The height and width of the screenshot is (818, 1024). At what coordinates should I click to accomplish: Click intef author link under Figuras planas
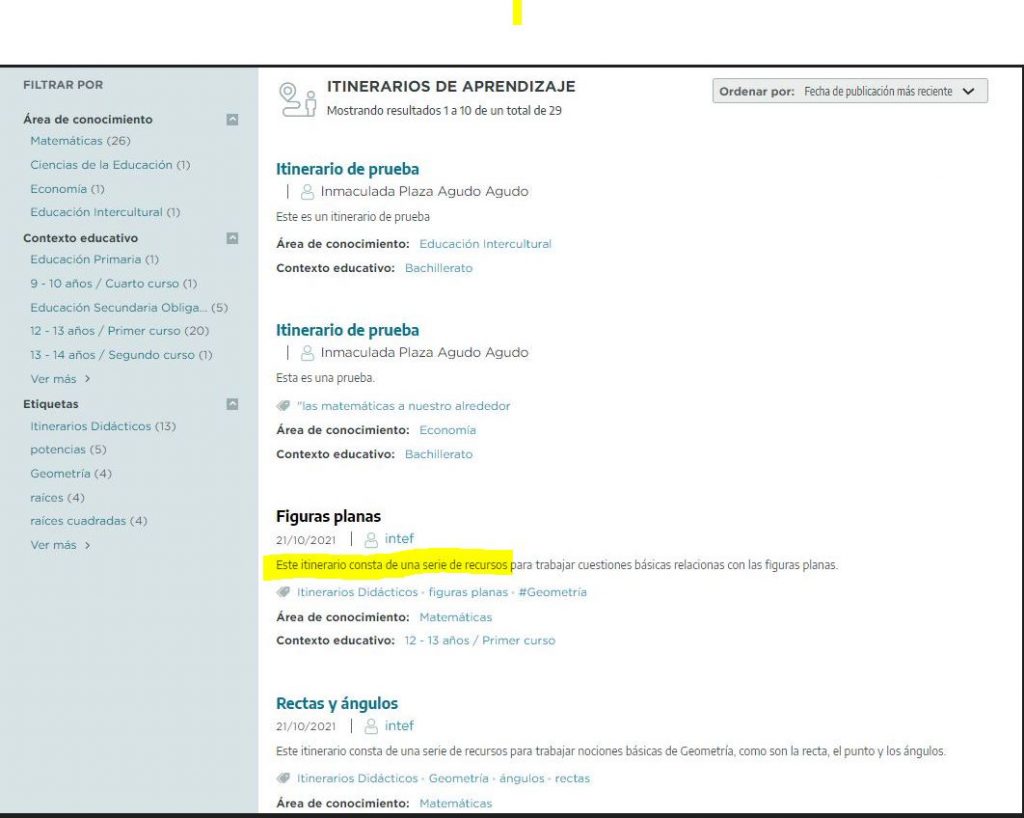(x=399, y=539)
